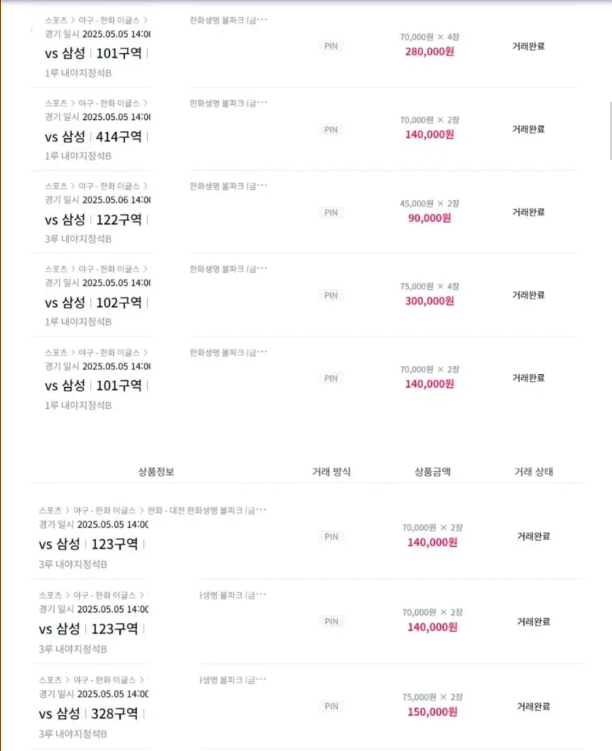Click 거래완료 status on the 90,000원 row

click(528, 212)
